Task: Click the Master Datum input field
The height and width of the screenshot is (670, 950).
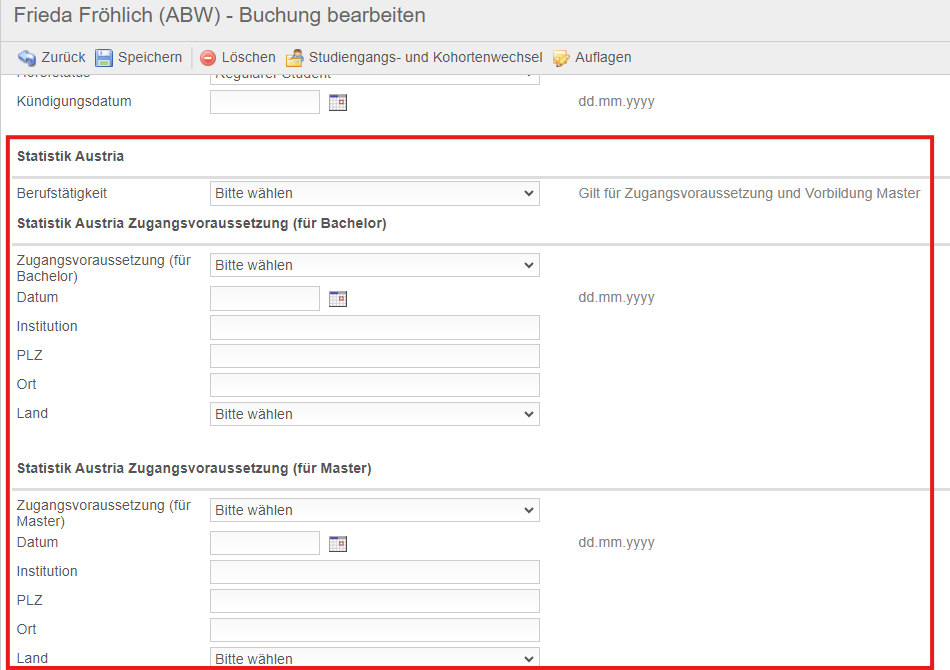Action: pos(265,543)
